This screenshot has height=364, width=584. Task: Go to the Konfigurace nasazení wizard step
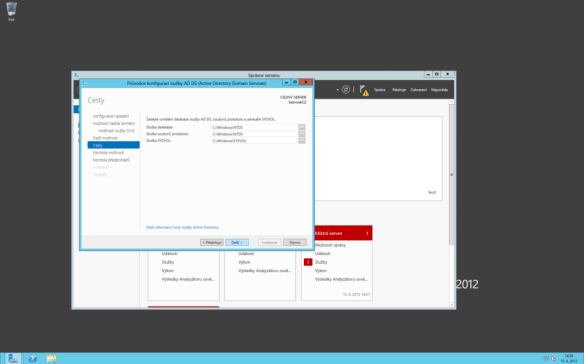tap(111, 116)
